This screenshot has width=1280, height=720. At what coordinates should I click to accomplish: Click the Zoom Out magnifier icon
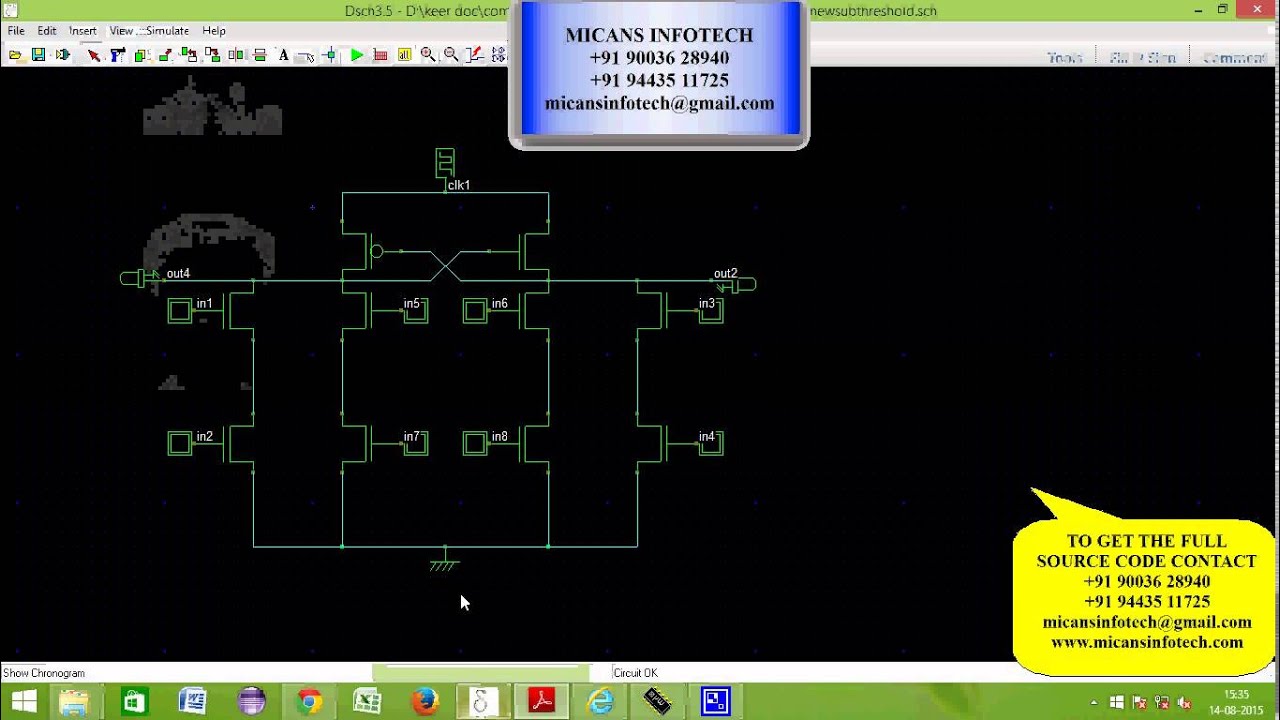[451, 55]
